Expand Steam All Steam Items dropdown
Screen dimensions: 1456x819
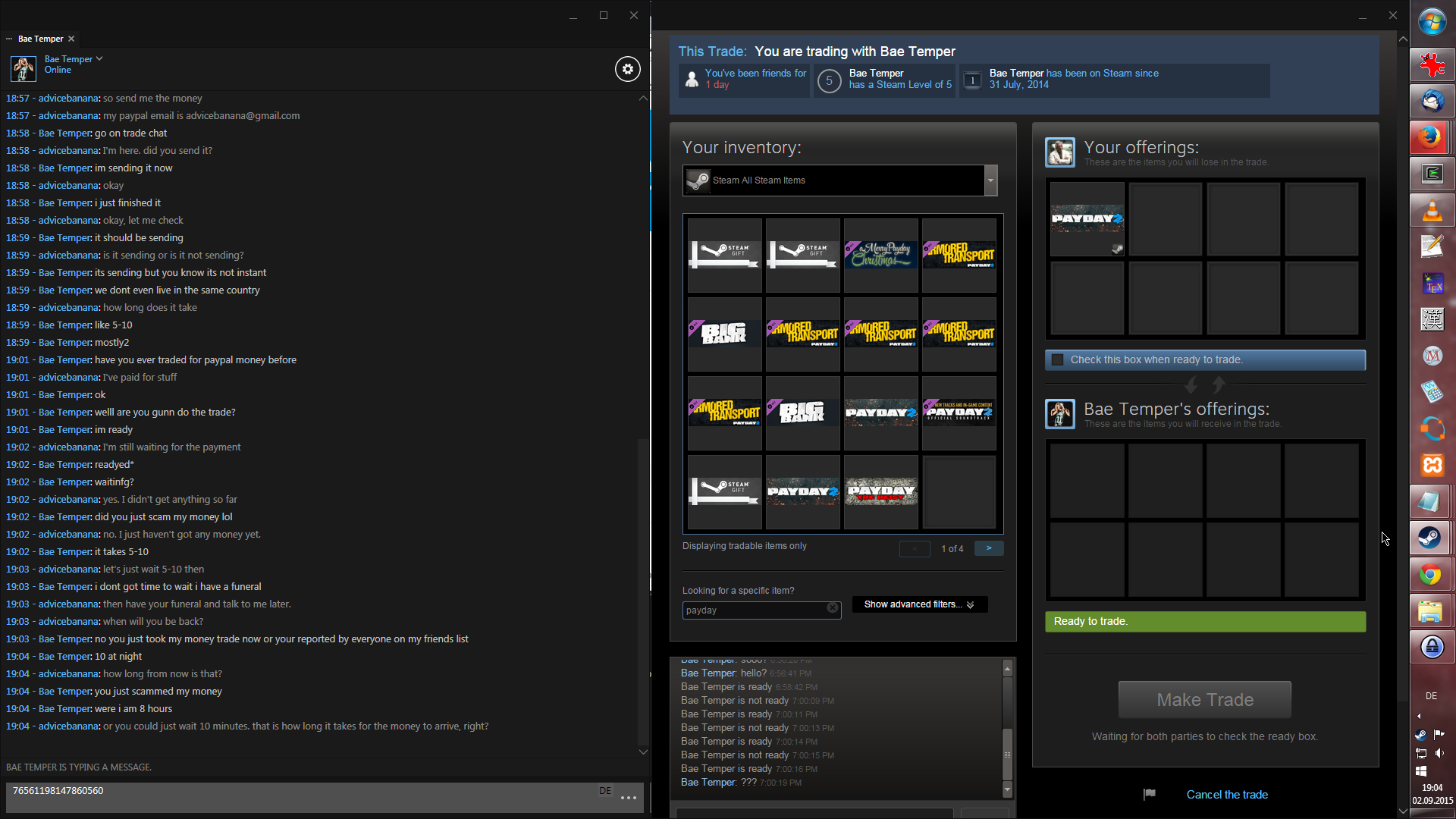[990, 180]
